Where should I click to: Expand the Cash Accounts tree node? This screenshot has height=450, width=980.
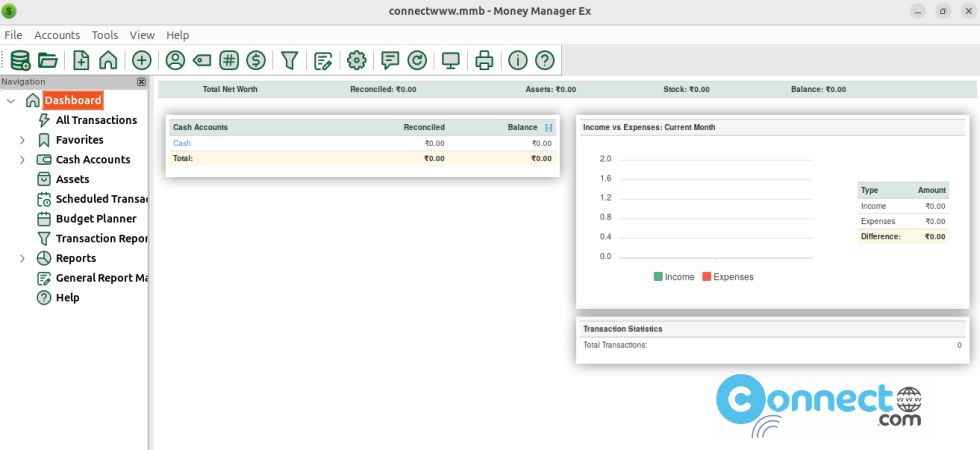22,160
